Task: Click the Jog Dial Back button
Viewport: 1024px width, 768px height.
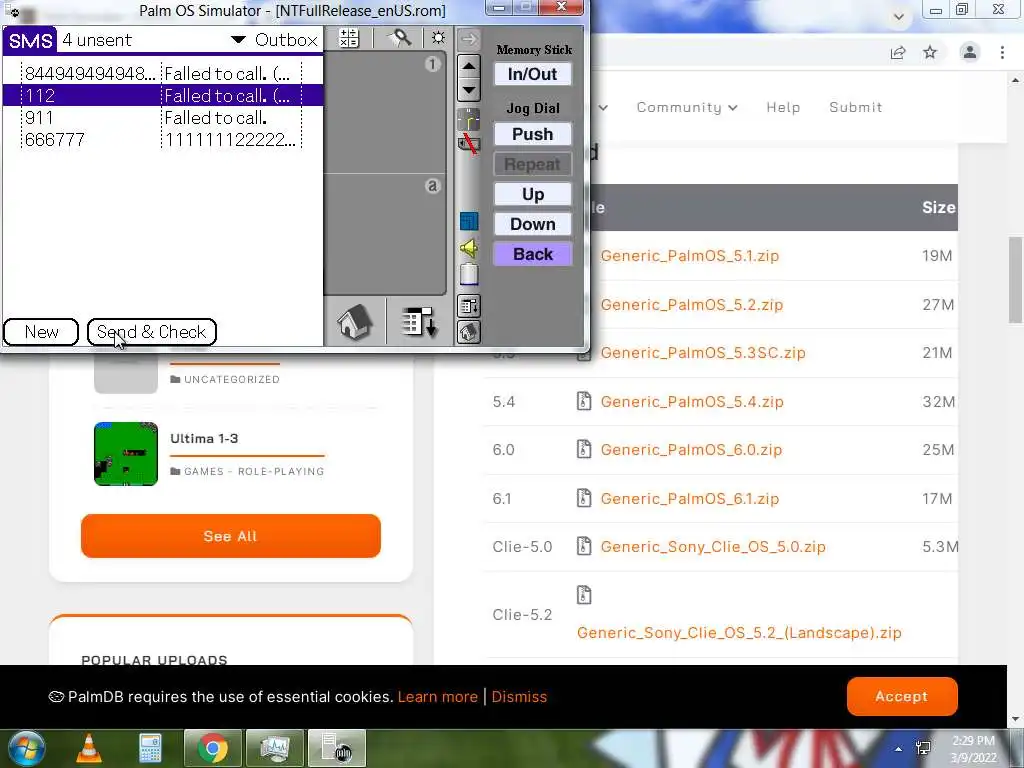Action: [533, 254]
